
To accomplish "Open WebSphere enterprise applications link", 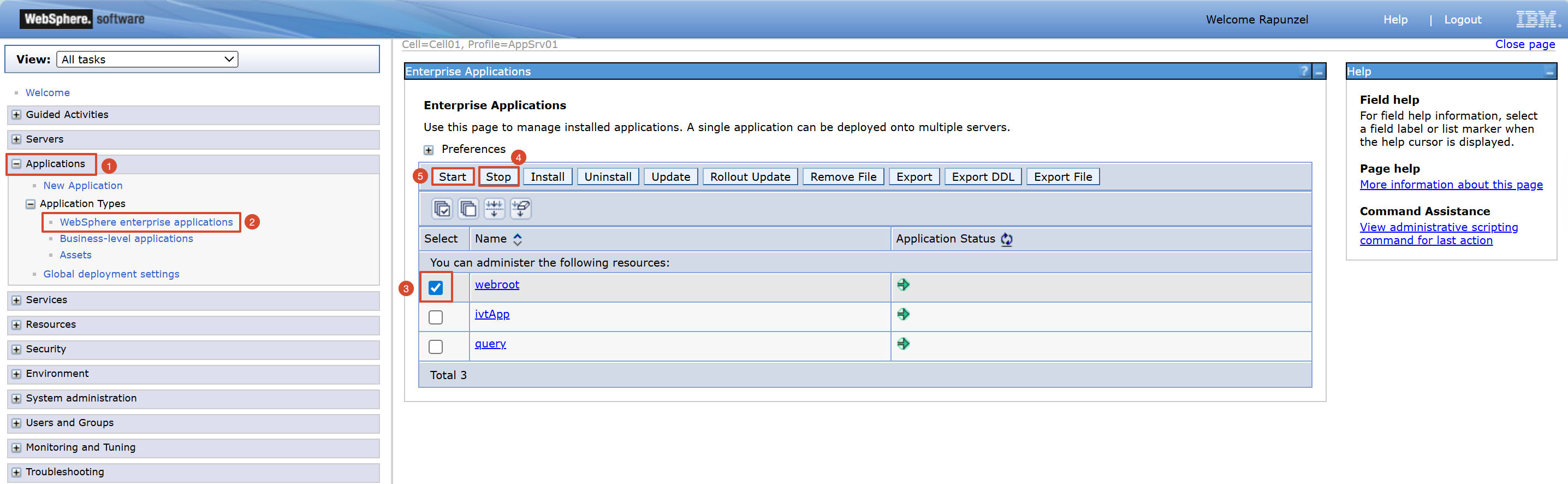I will pyautogui.click(x=146, y=222).
